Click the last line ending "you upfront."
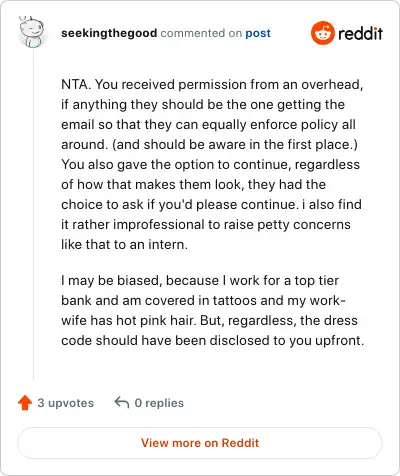 (x=212, y=340)
